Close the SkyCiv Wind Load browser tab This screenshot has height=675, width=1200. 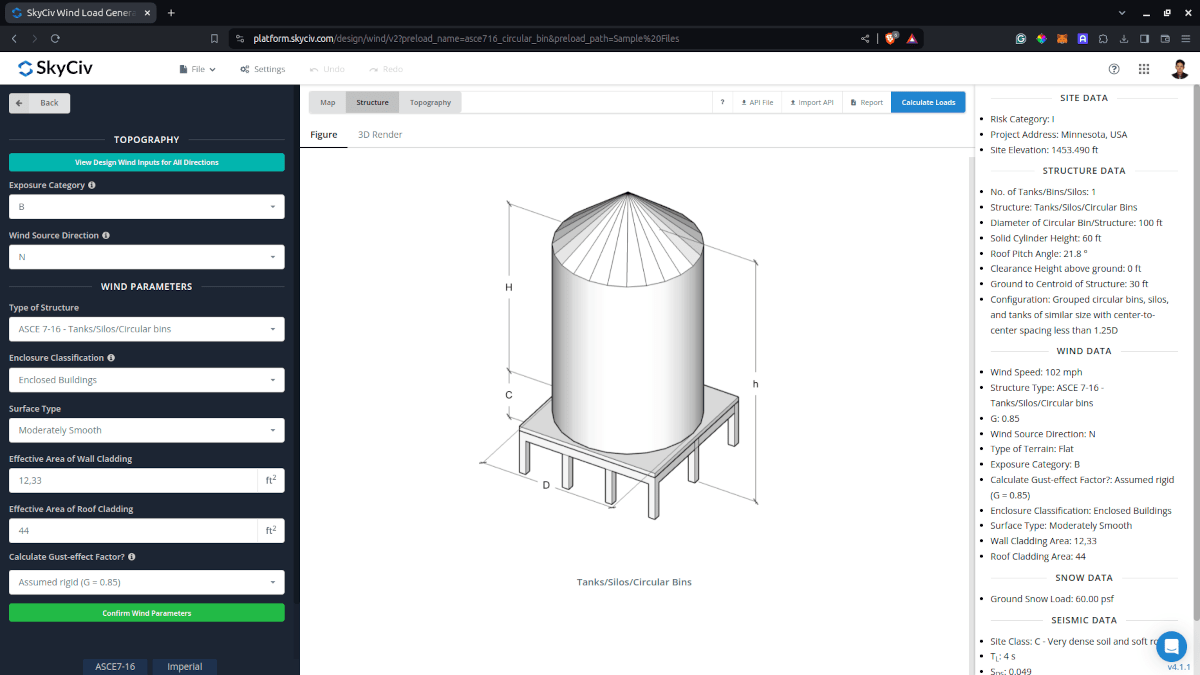(149, 13)
